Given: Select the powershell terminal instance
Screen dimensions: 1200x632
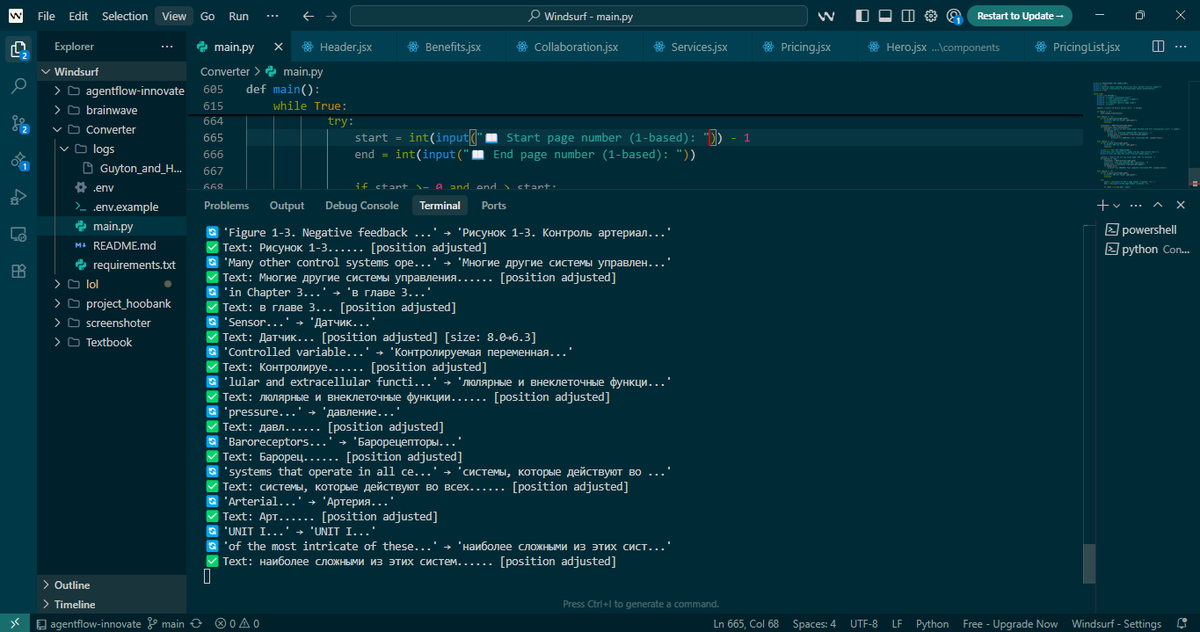Looking at the screenshot, I should (1148, 229).
